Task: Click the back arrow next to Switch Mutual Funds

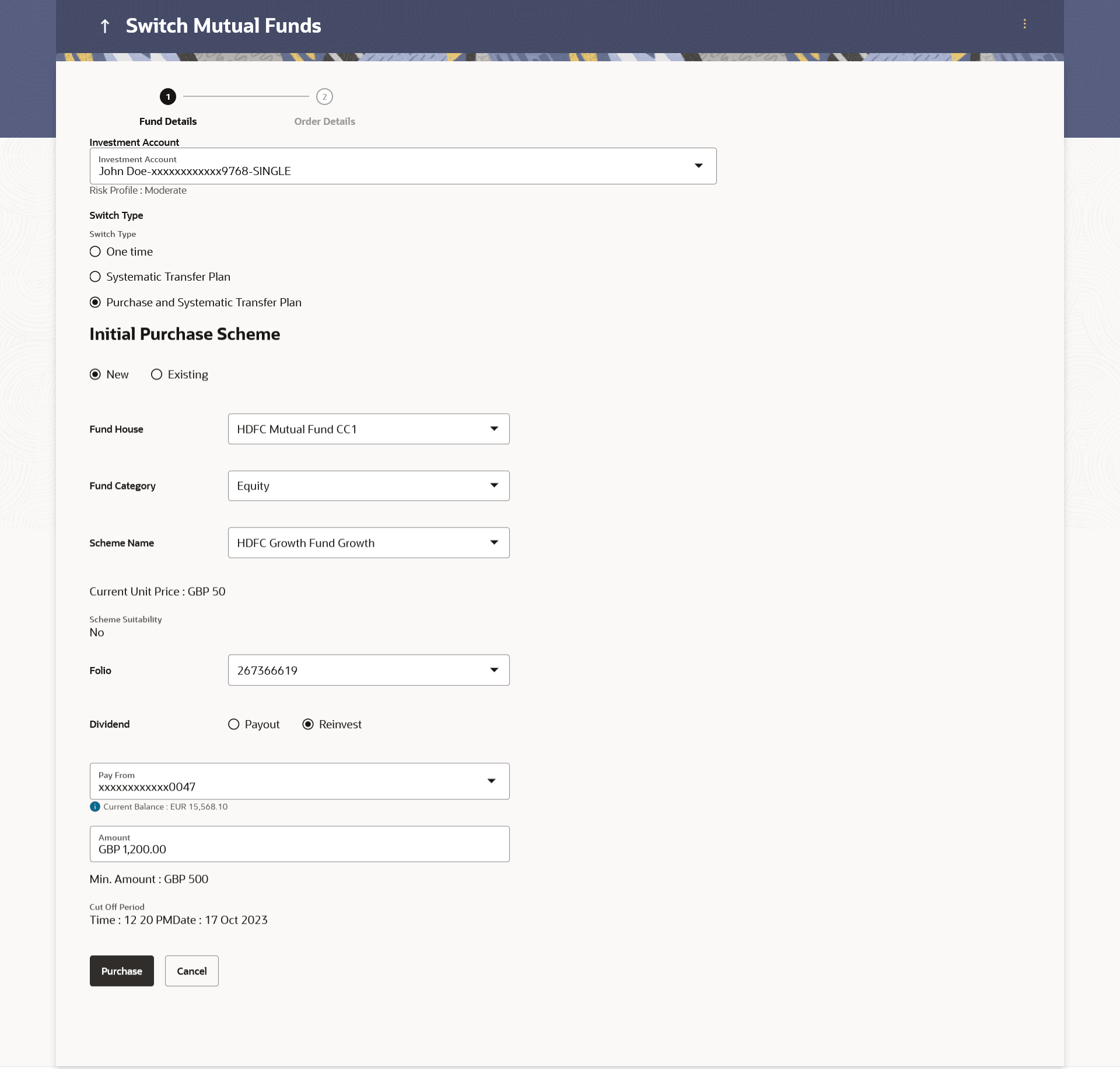Action: point(105,26)
